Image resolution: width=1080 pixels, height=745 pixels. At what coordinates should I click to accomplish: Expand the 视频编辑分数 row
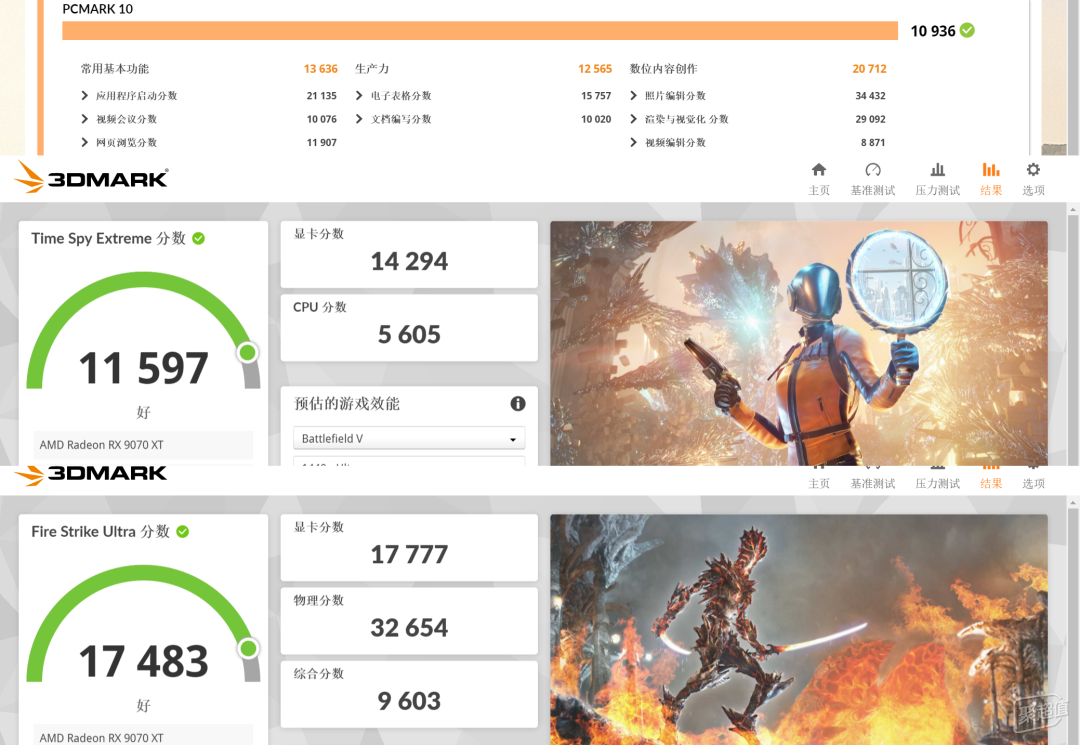633,142
